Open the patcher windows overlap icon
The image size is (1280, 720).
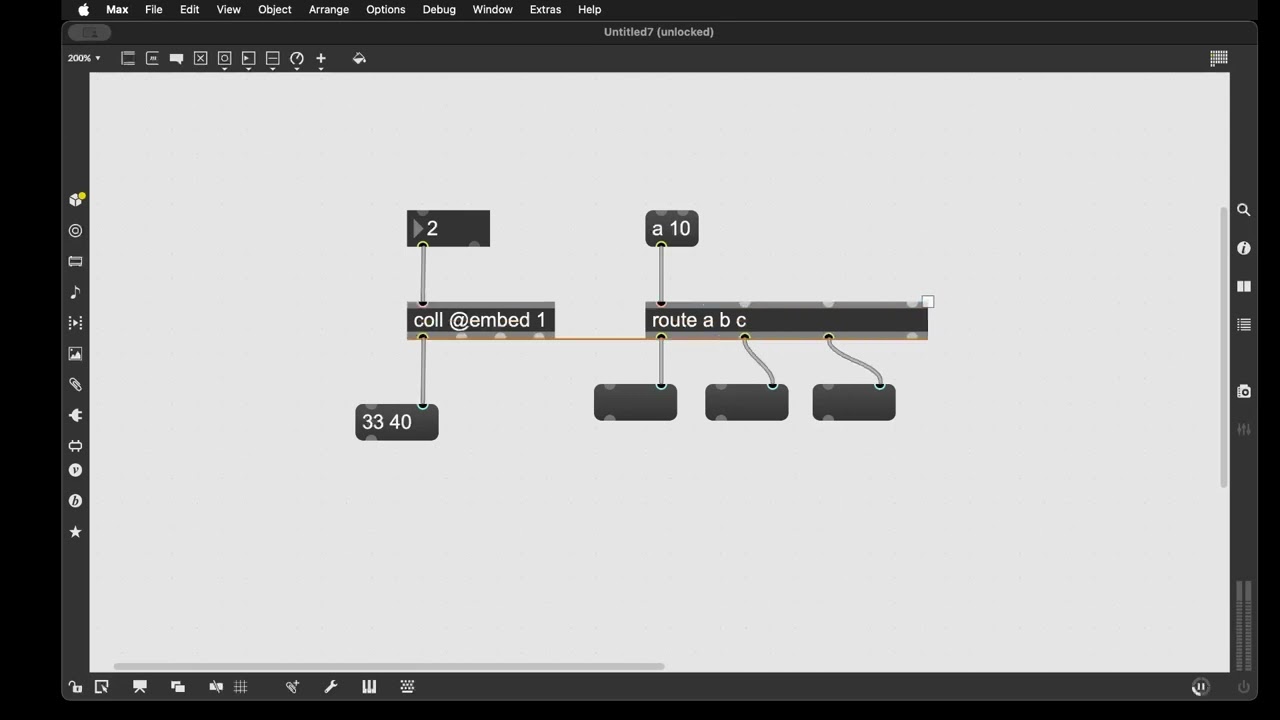178,687
